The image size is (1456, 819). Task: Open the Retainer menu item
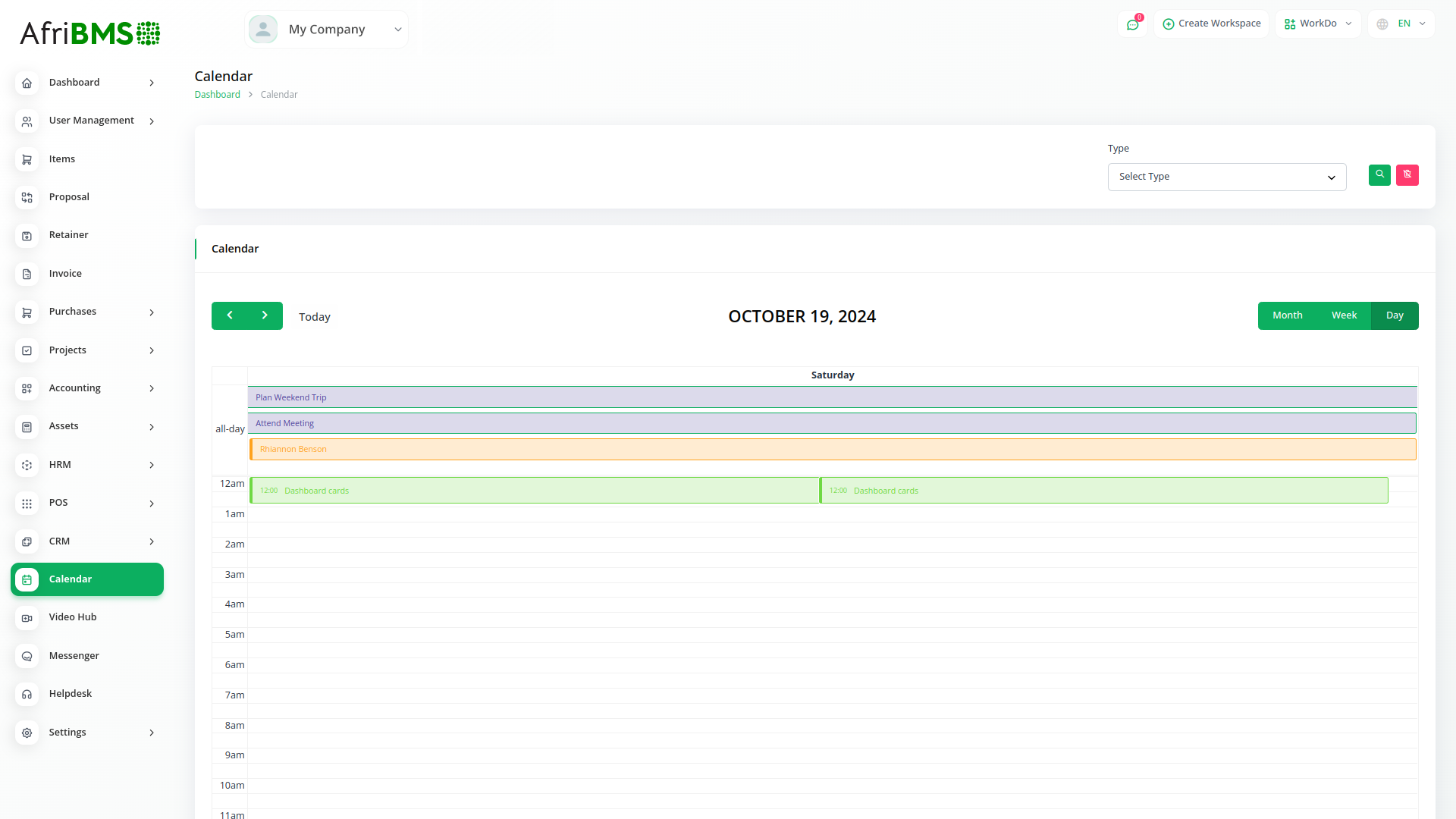87,235
